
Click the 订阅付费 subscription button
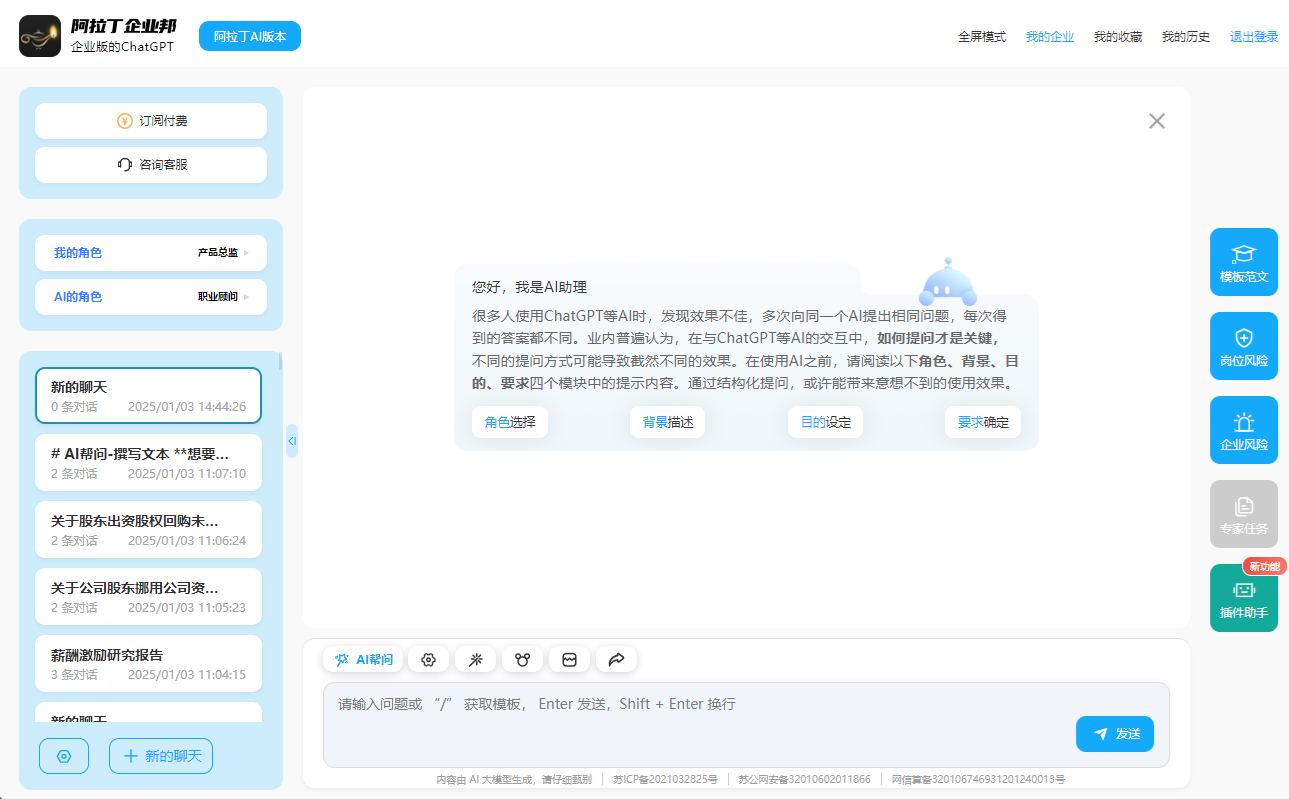tap(151, 121)
